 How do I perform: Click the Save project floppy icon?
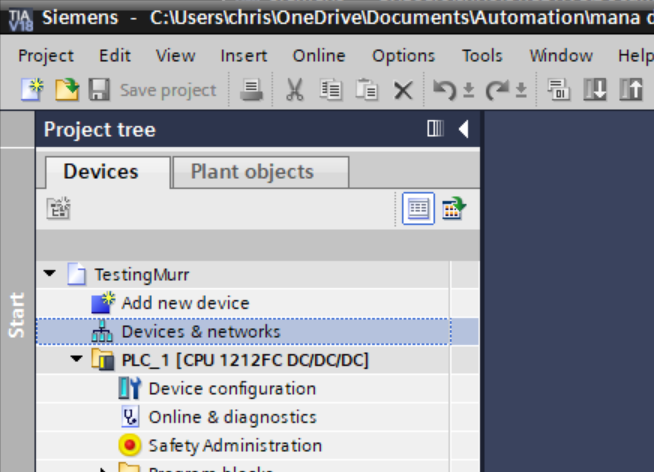click(99, 90)
